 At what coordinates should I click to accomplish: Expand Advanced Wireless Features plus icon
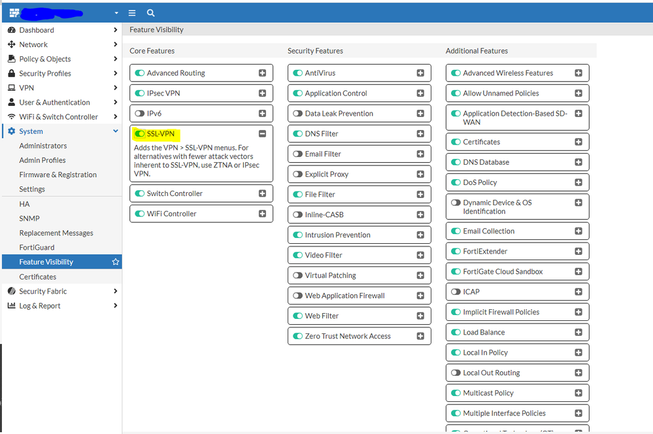tap(578, 73)
